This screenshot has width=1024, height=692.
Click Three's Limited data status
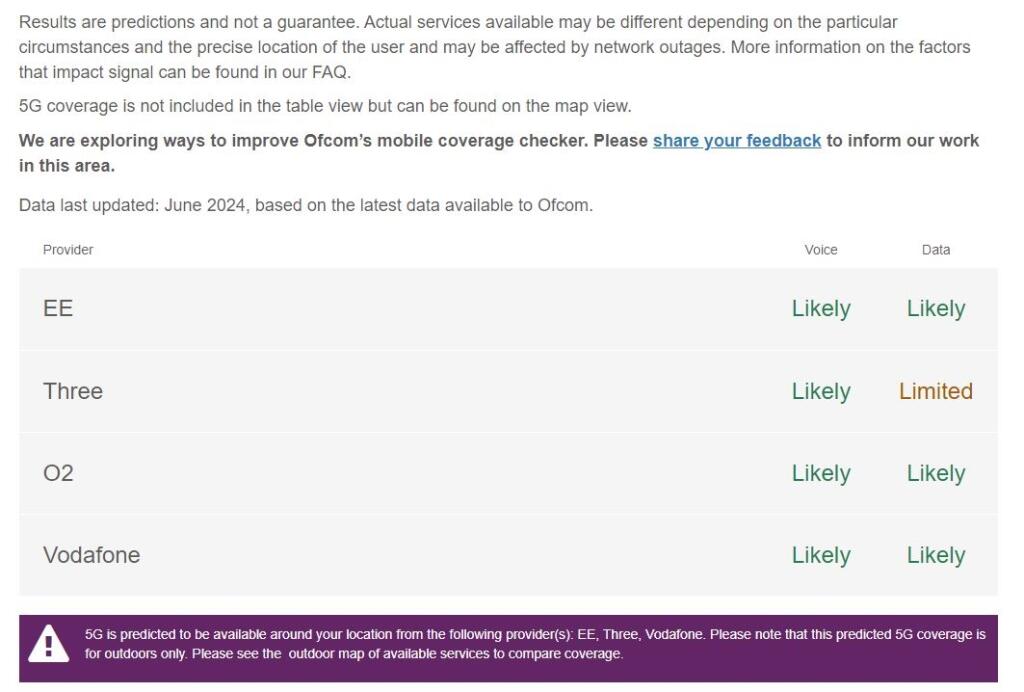pos(936,391)
